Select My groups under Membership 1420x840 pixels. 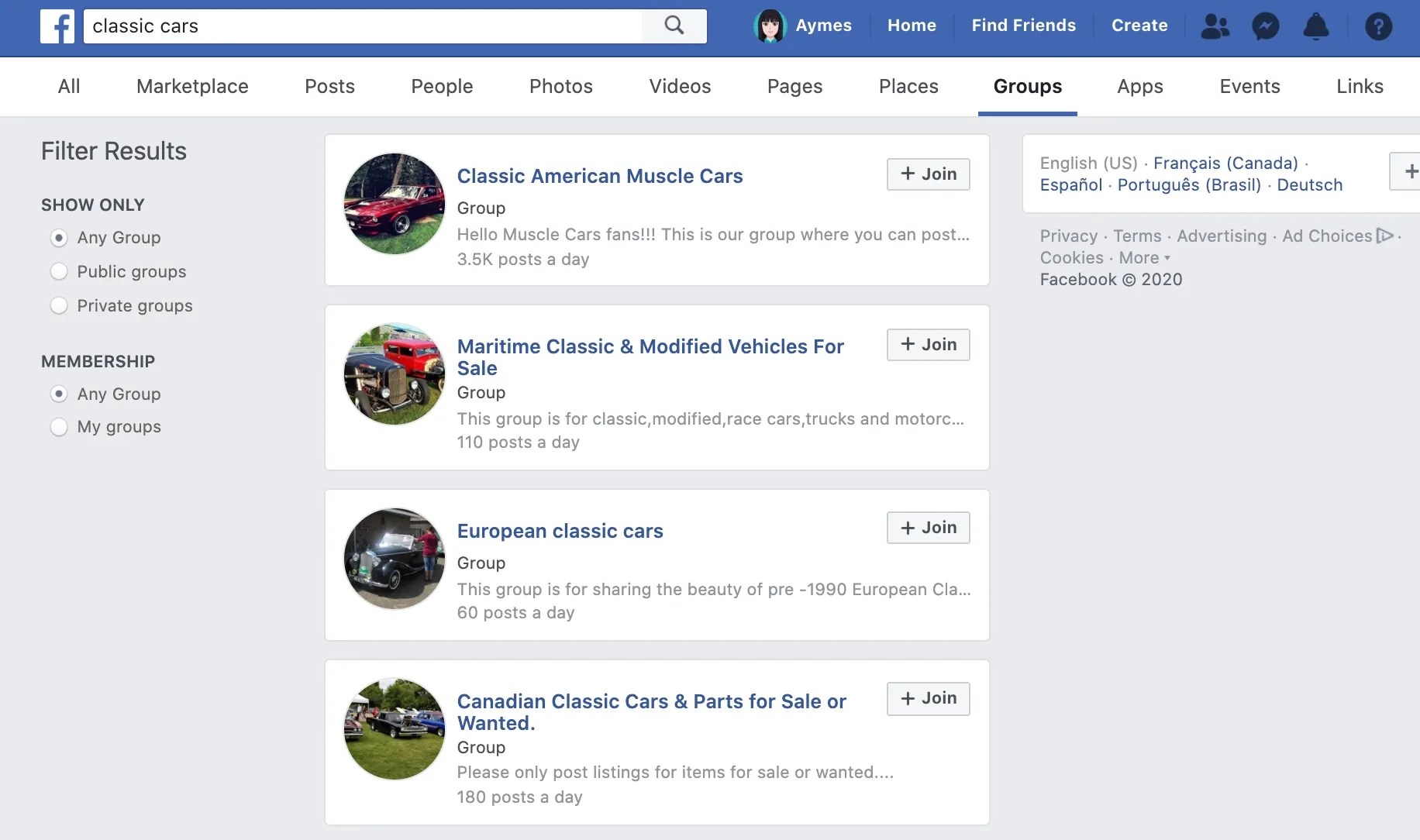[59, 426]
